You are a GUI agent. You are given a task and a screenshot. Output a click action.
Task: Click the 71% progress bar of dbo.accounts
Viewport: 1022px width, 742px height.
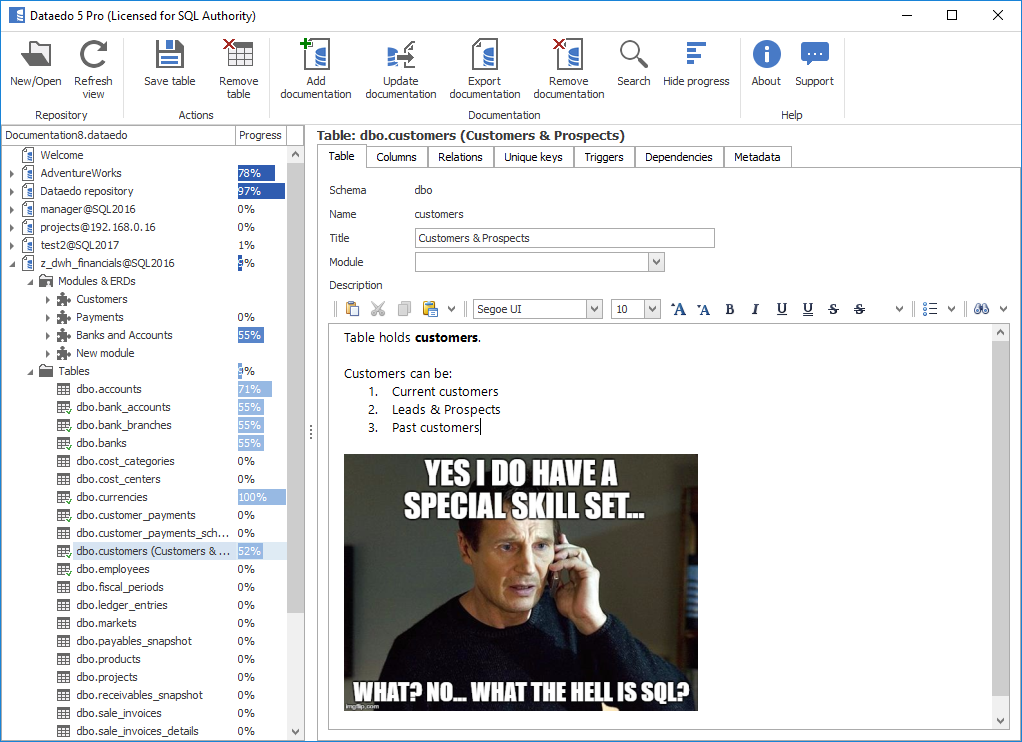(x=254, y=389)
